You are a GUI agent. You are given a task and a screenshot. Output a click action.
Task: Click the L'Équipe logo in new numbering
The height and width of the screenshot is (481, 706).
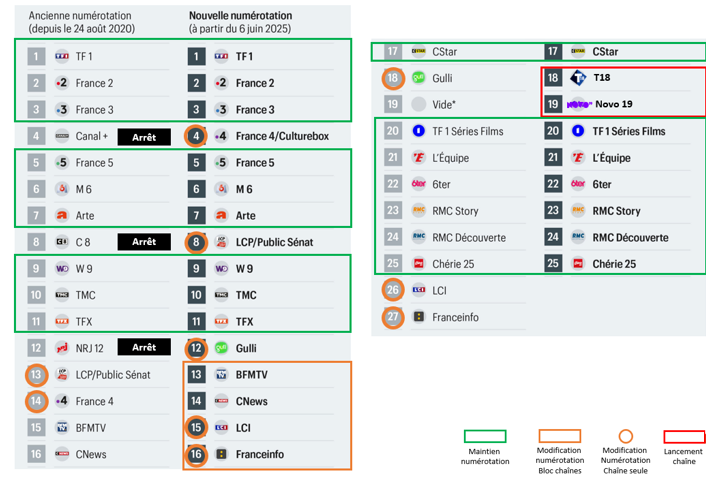pyautogui.click(x=578, y=158)
